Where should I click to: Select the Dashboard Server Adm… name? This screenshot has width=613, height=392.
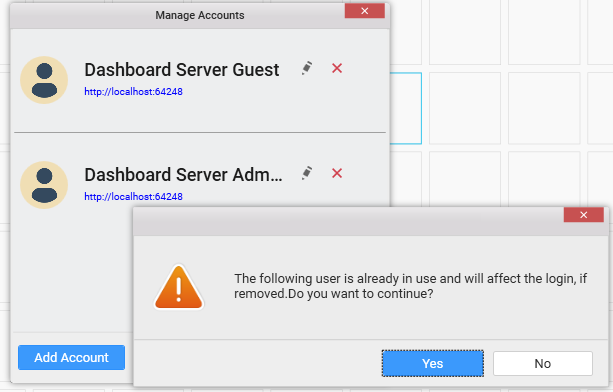(183, 175)
